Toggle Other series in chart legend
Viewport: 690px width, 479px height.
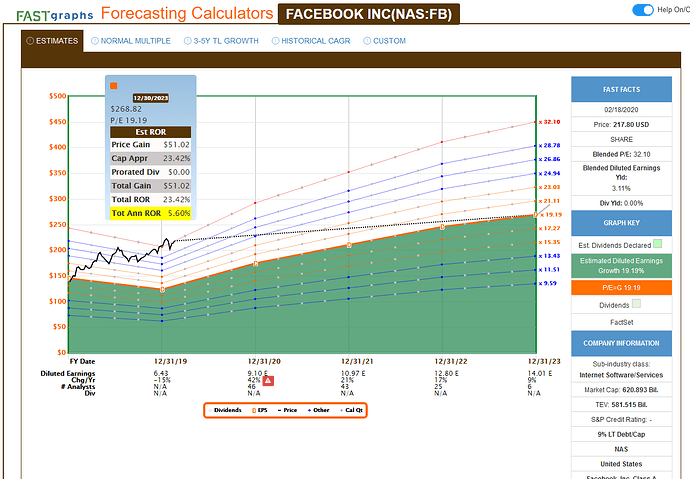(x=319, y=410)
